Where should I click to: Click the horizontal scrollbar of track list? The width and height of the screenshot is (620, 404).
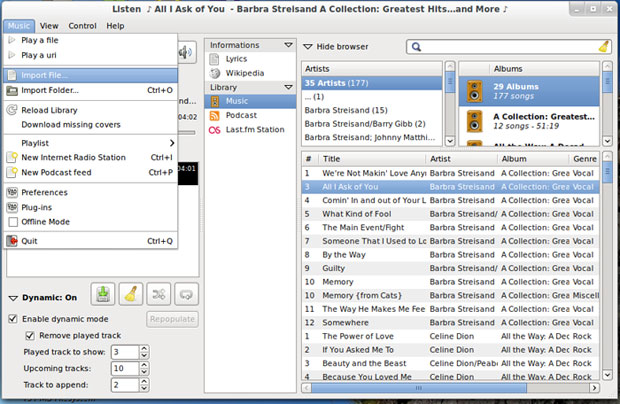pyautogui.click(x=419, y=388)
